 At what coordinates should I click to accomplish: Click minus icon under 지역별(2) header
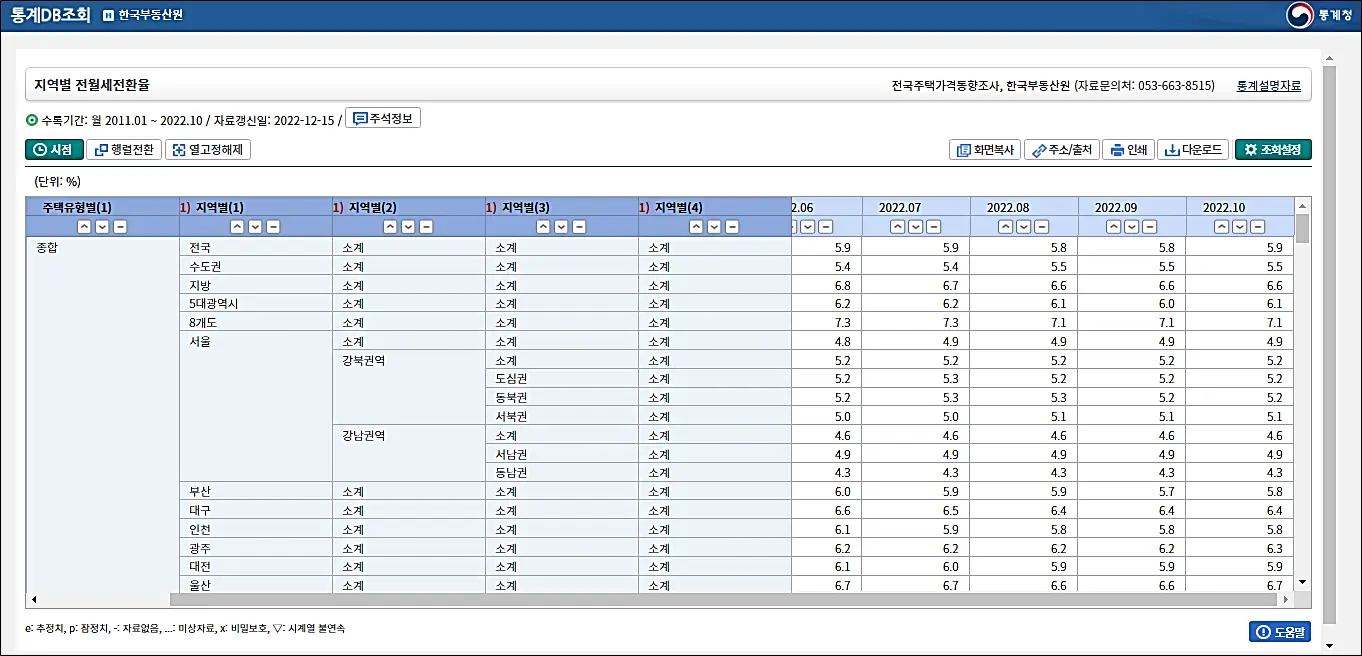coord(426,227)
